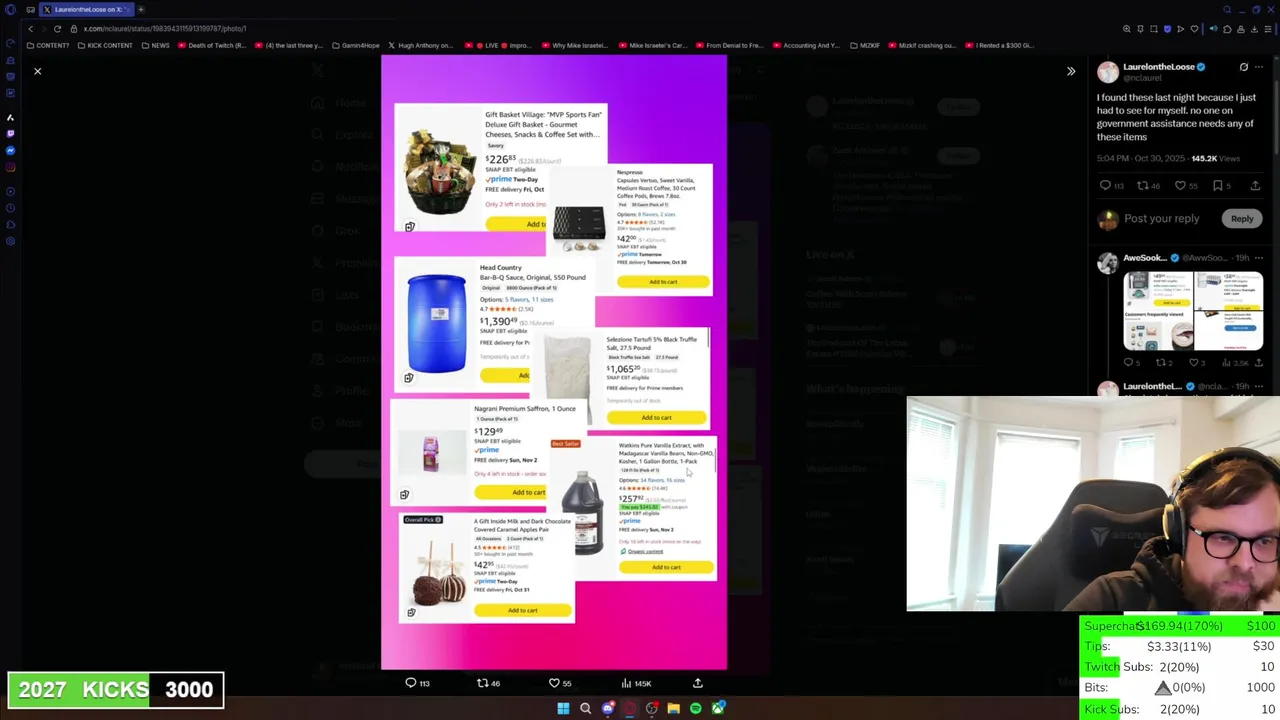Click the zoom magnifier icon in the browser toolbar
The height and width of the screenshot is (720, 1280).
[x=1127, y=29]
